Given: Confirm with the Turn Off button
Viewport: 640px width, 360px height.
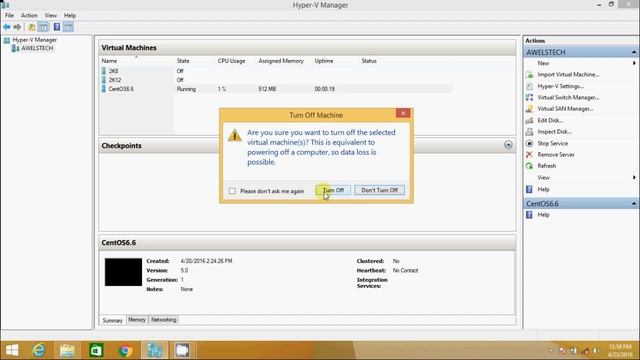Looking at the screenshot, I should [333, 190].
